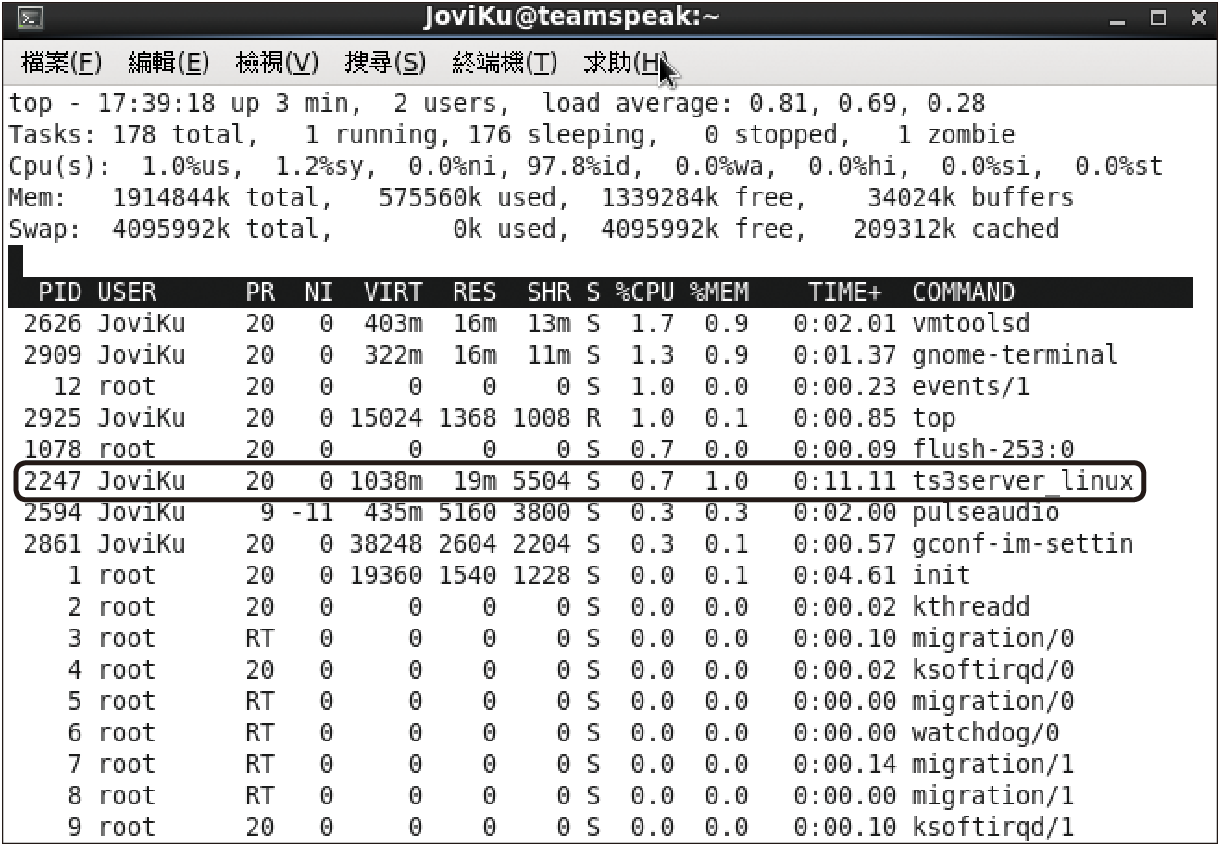Click the ksoftirqd/0 process name
This screenshot has width=1221, height=848.
[x=993, y=671]
